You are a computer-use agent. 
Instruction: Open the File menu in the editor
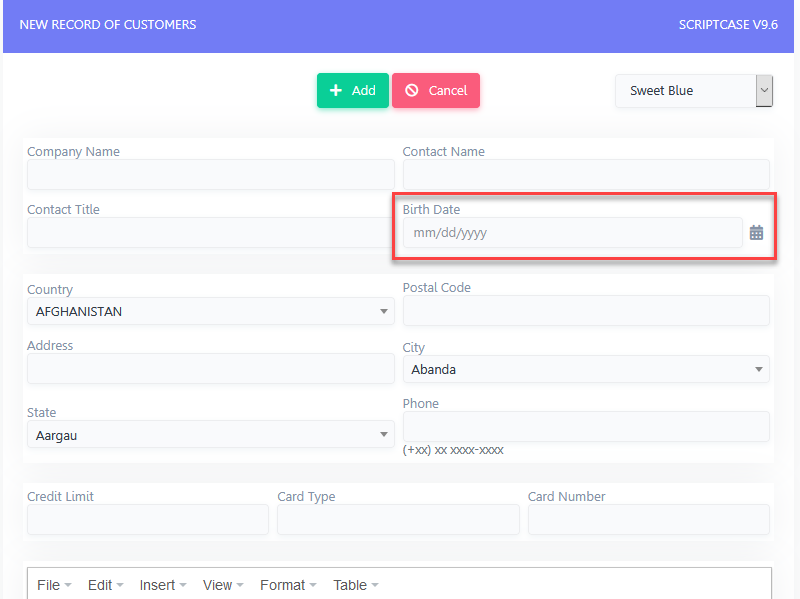pyautogui.click(x=54, y=585)
